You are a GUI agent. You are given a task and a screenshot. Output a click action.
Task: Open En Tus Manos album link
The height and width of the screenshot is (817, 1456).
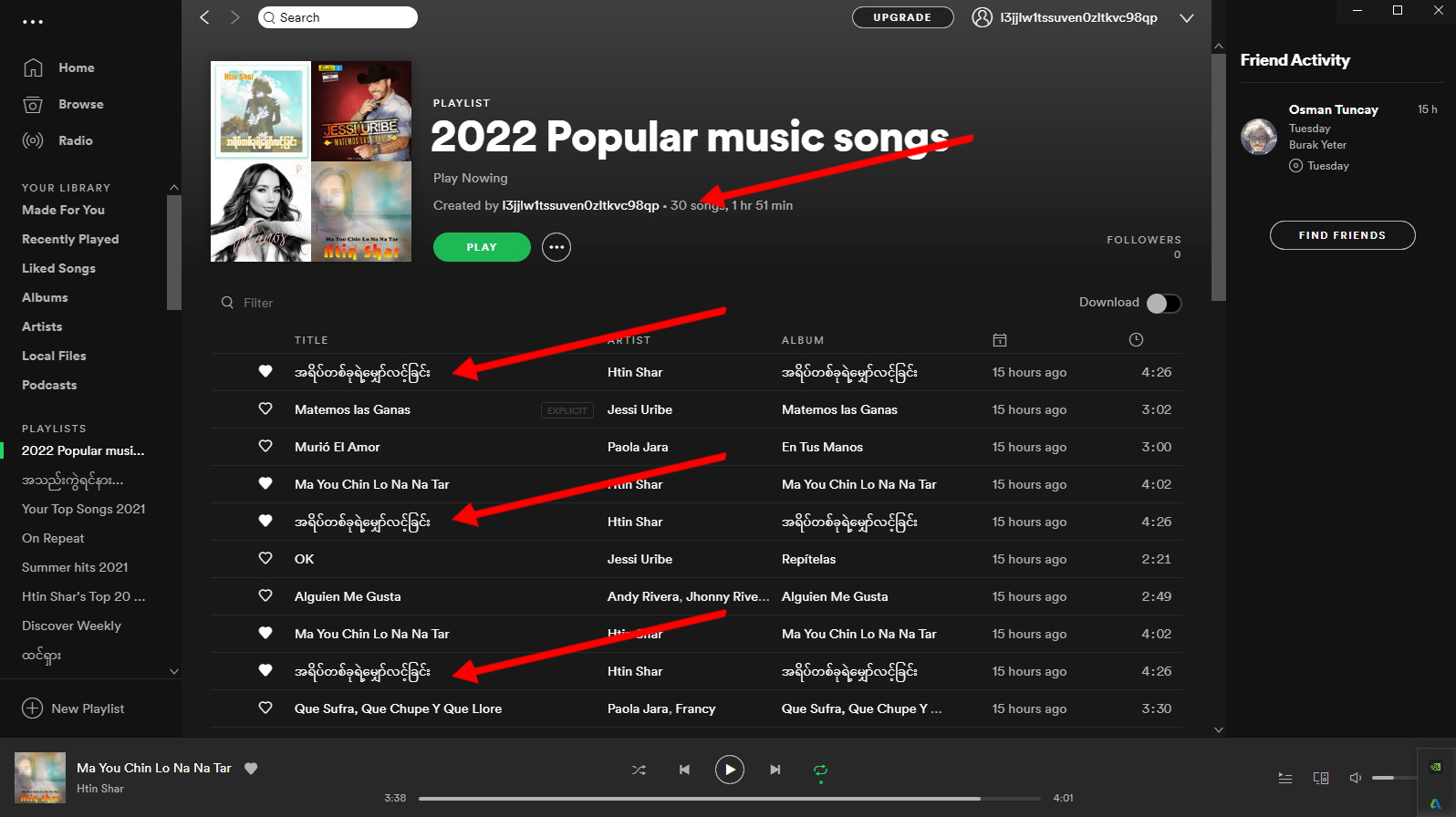coord(822,447)
